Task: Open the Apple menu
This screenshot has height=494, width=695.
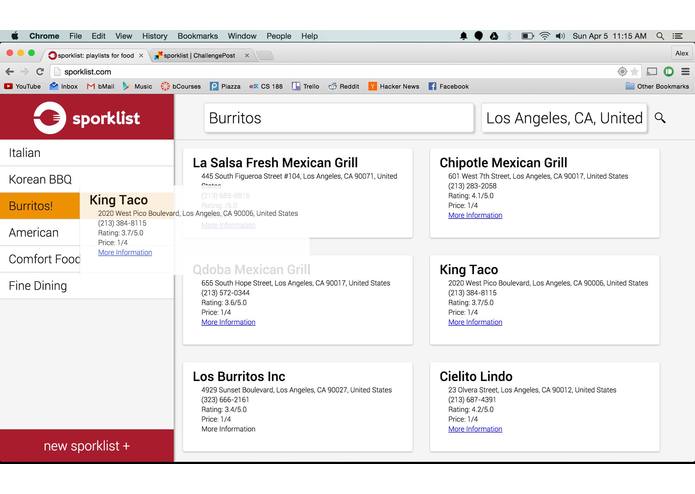Action: 15,36
